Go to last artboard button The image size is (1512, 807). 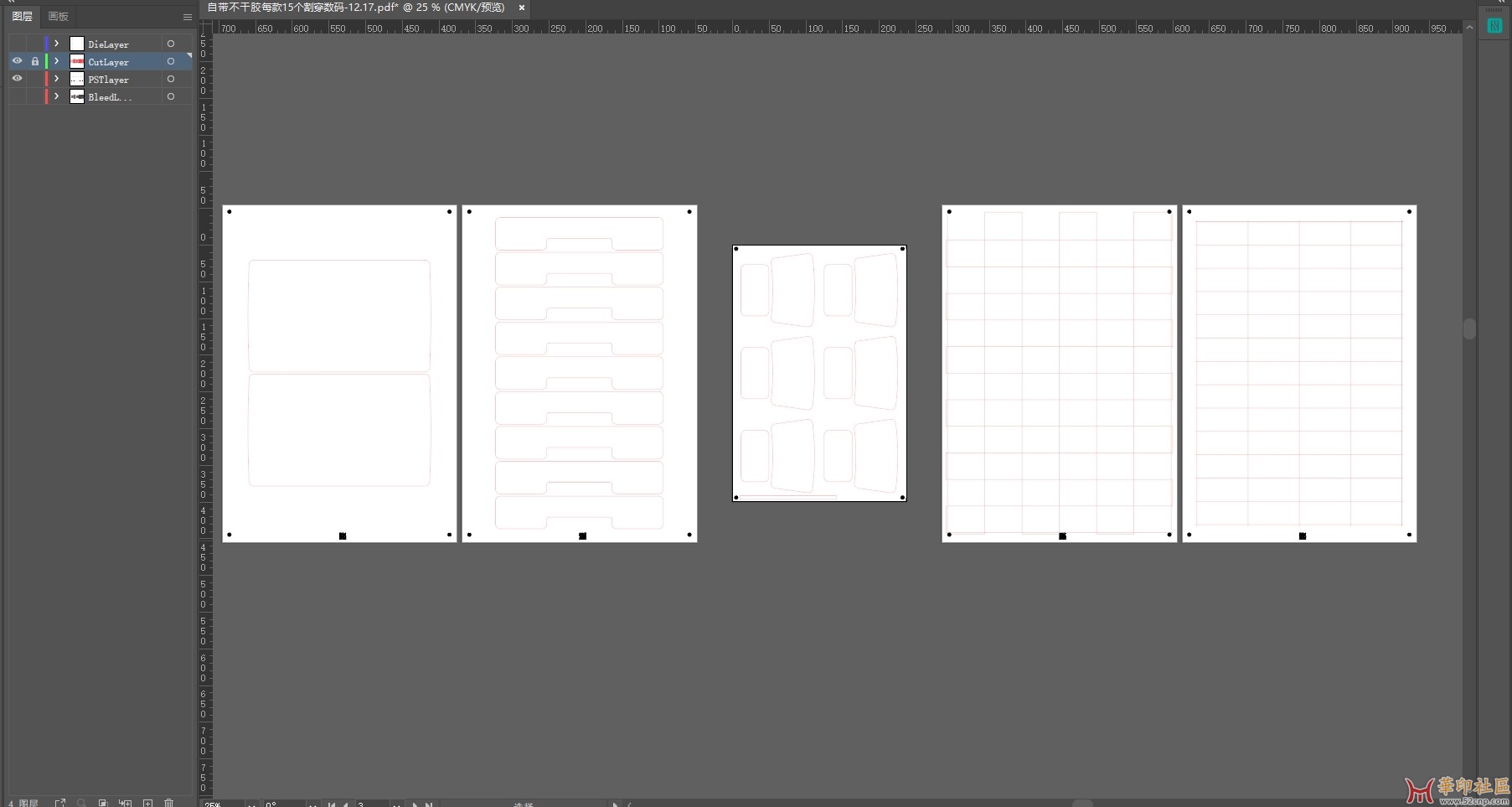(428, 804)
